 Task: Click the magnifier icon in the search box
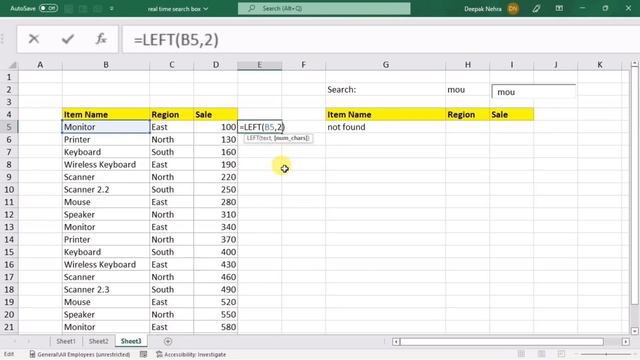pyautogui.click(x=251, y=9)
